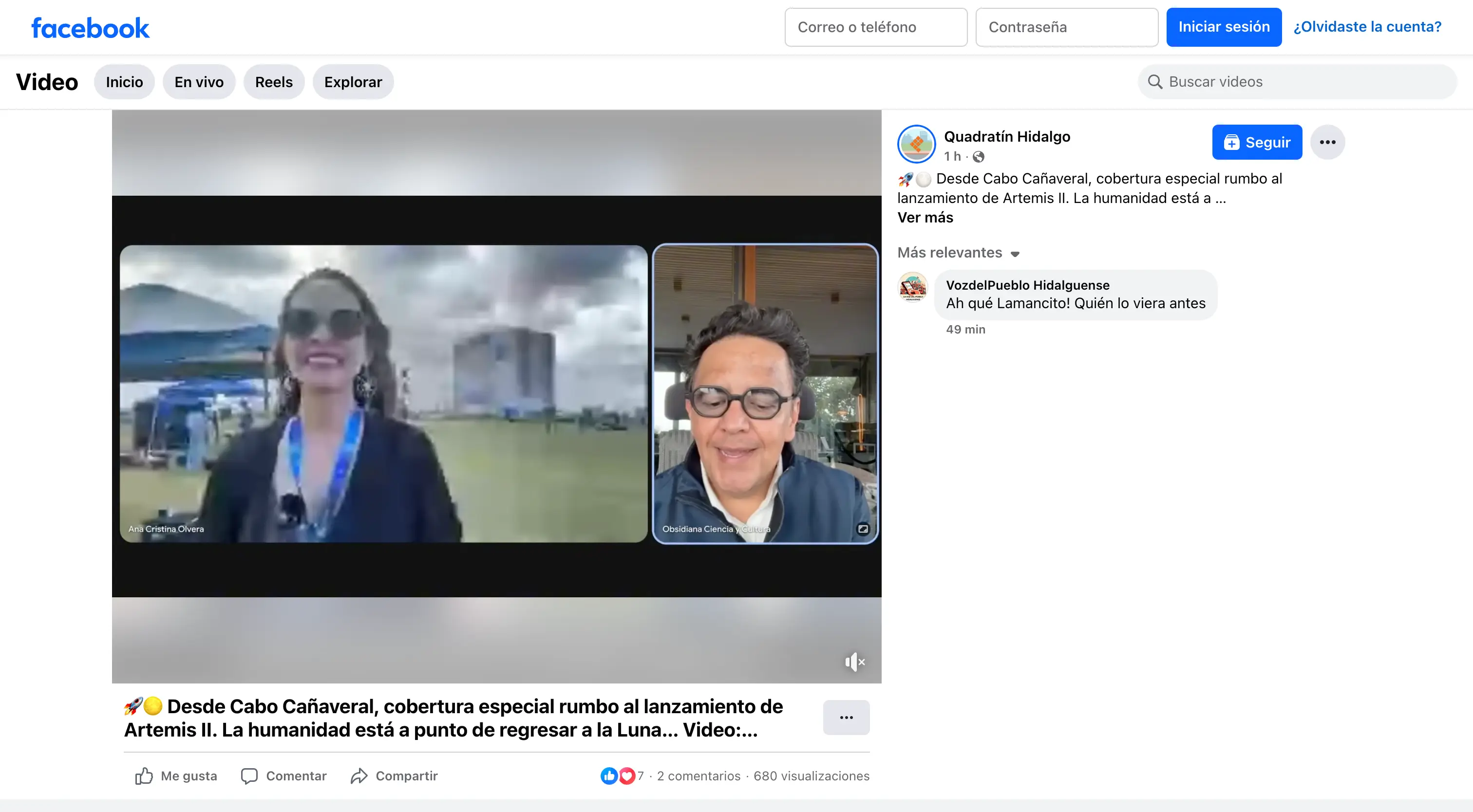Click VozdelPueblo Hidalguense commenter avatar
The image size is (1473, 812).
click(913, 287)
